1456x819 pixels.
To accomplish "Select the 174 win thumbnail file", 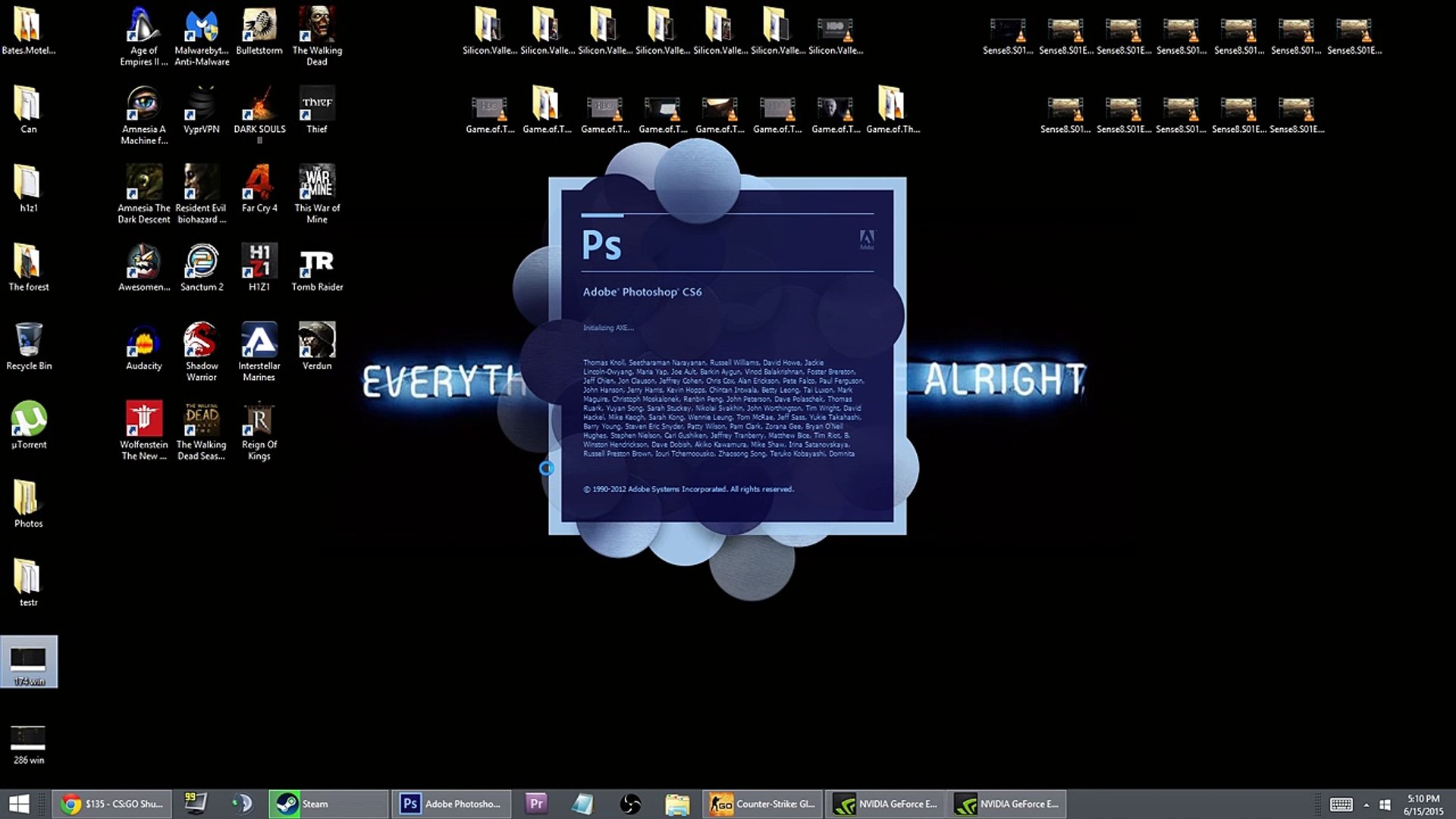I will (x=29, y=661).
